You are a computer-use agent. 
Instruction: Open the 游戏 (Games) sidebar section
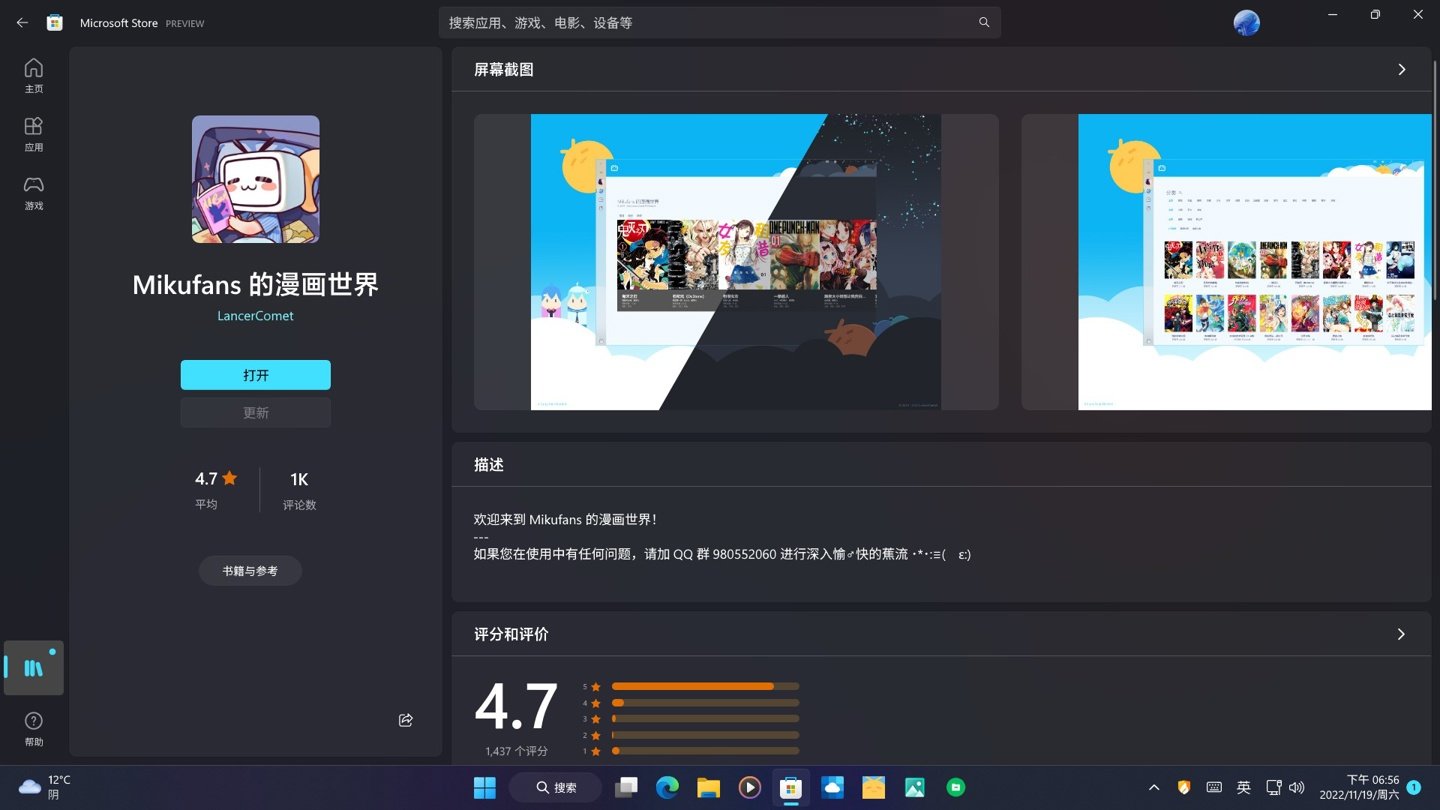coord(33,191)
